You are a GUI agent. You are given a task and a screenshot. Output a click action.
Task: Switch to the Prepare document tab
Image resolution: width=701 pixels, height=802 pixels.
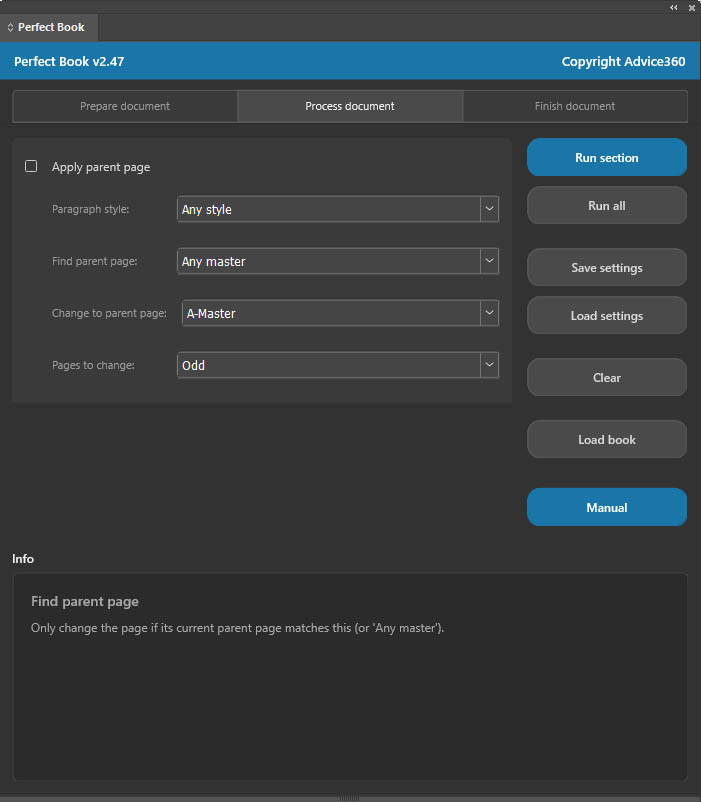click(125, 106)
